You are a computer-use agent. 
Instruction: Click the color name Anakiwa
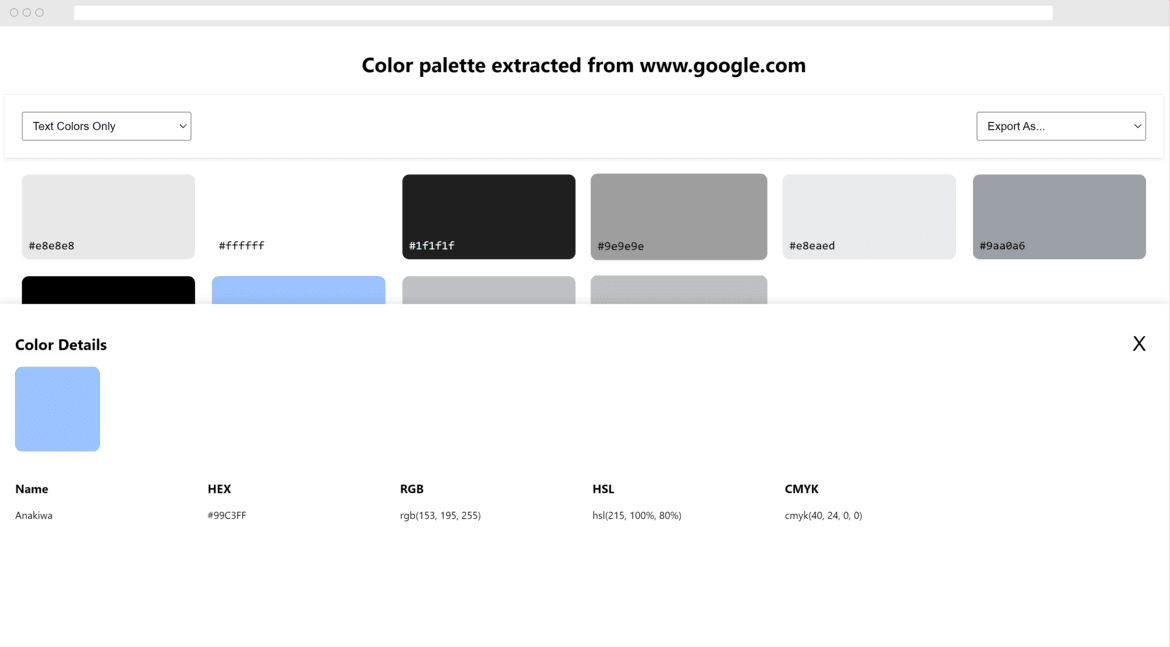(34, 516)
